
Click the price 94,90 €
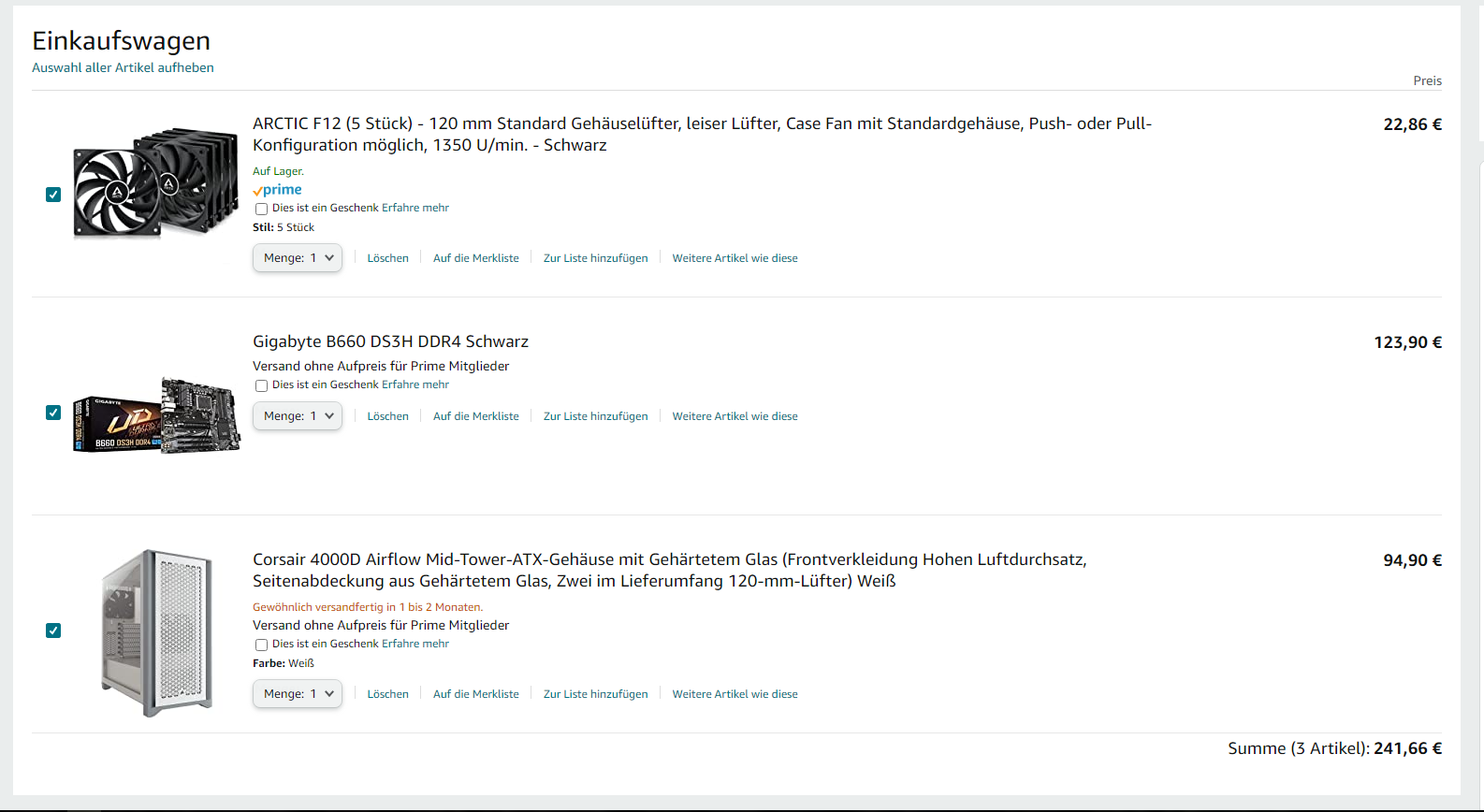[x=1412, y=560]
